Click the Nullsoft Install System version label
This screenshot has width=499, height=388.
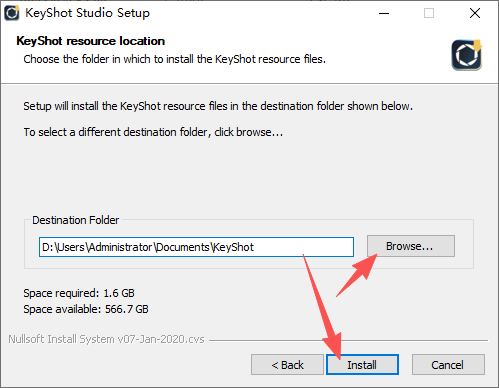[106, 339]
